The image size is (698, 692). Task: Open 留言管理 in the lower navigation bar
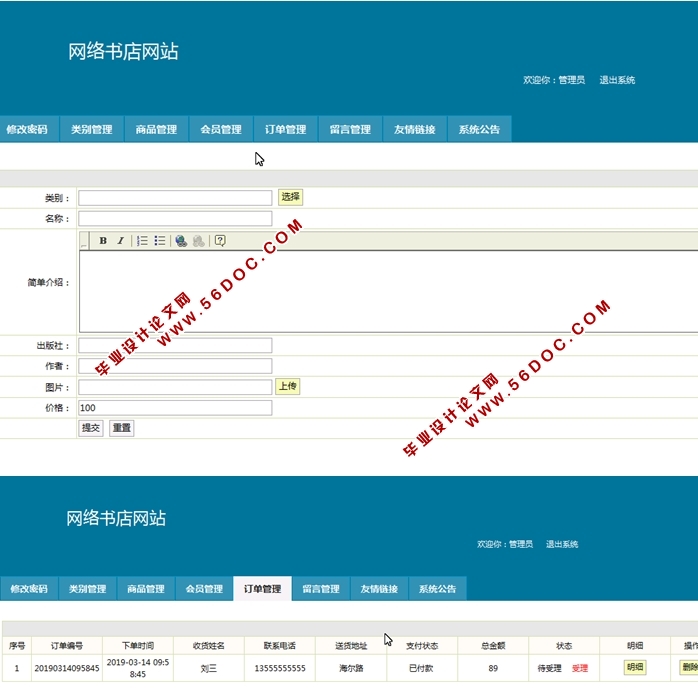[321, 589]
